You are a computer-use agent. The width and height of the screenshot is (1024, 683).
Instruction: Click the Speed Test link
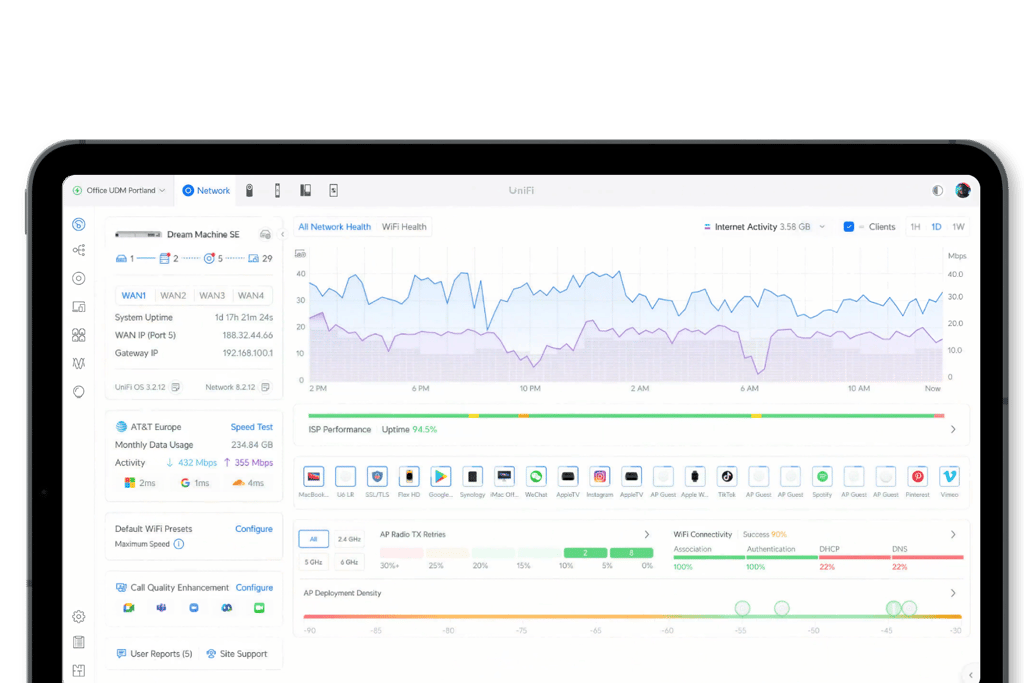click(x=251, y=427)
